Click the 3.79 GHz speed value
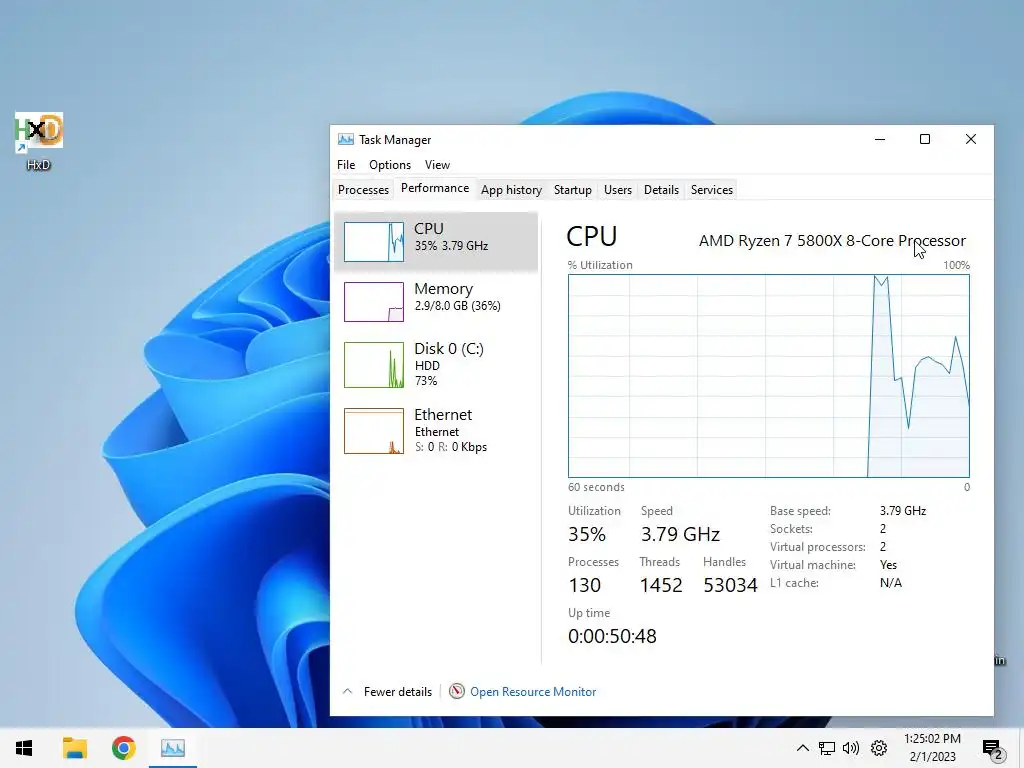This screenshot has height=768, width=1024. coord(680,534)
